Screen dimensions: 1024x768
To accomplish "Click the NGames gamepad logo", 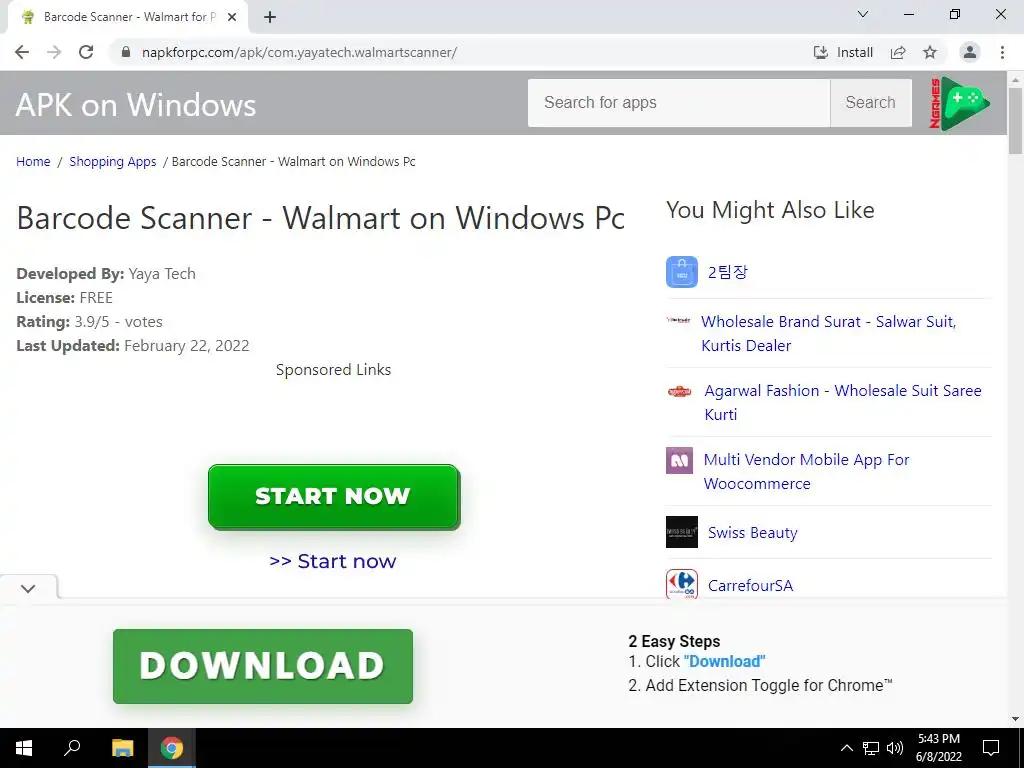I will [x=959, y=103].
